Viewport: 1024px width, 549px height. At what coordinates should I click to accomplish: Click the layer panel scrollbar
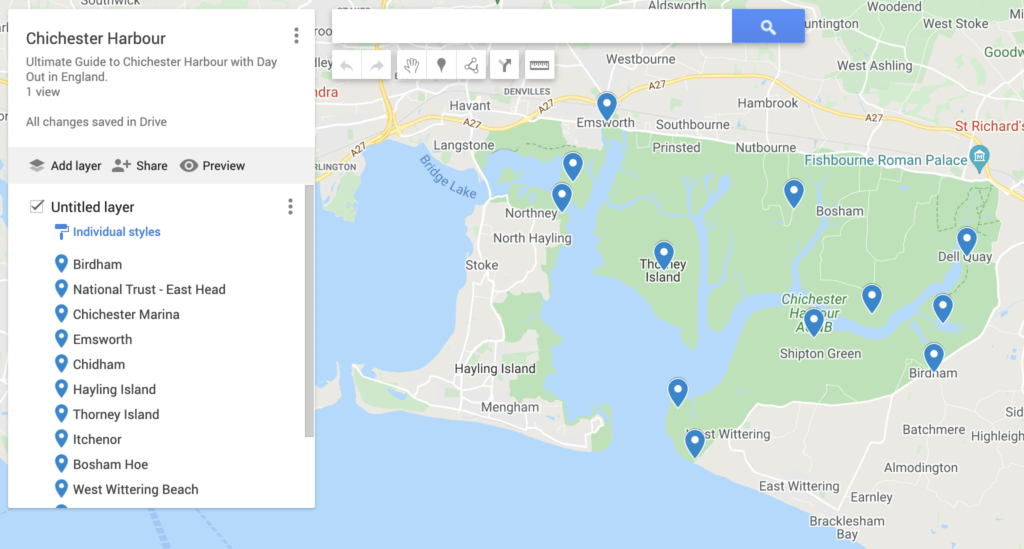pos(310,311)
